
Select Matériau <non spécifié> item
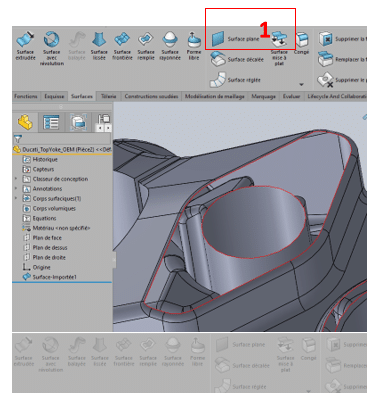[56, 228]
